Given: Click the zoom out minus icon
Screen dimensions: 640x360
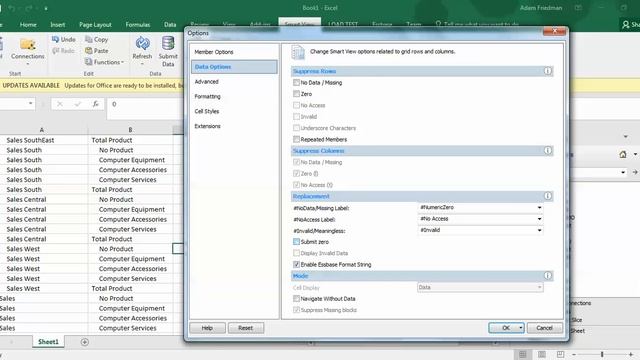Looking at the screenshot, I should [574, 354].
